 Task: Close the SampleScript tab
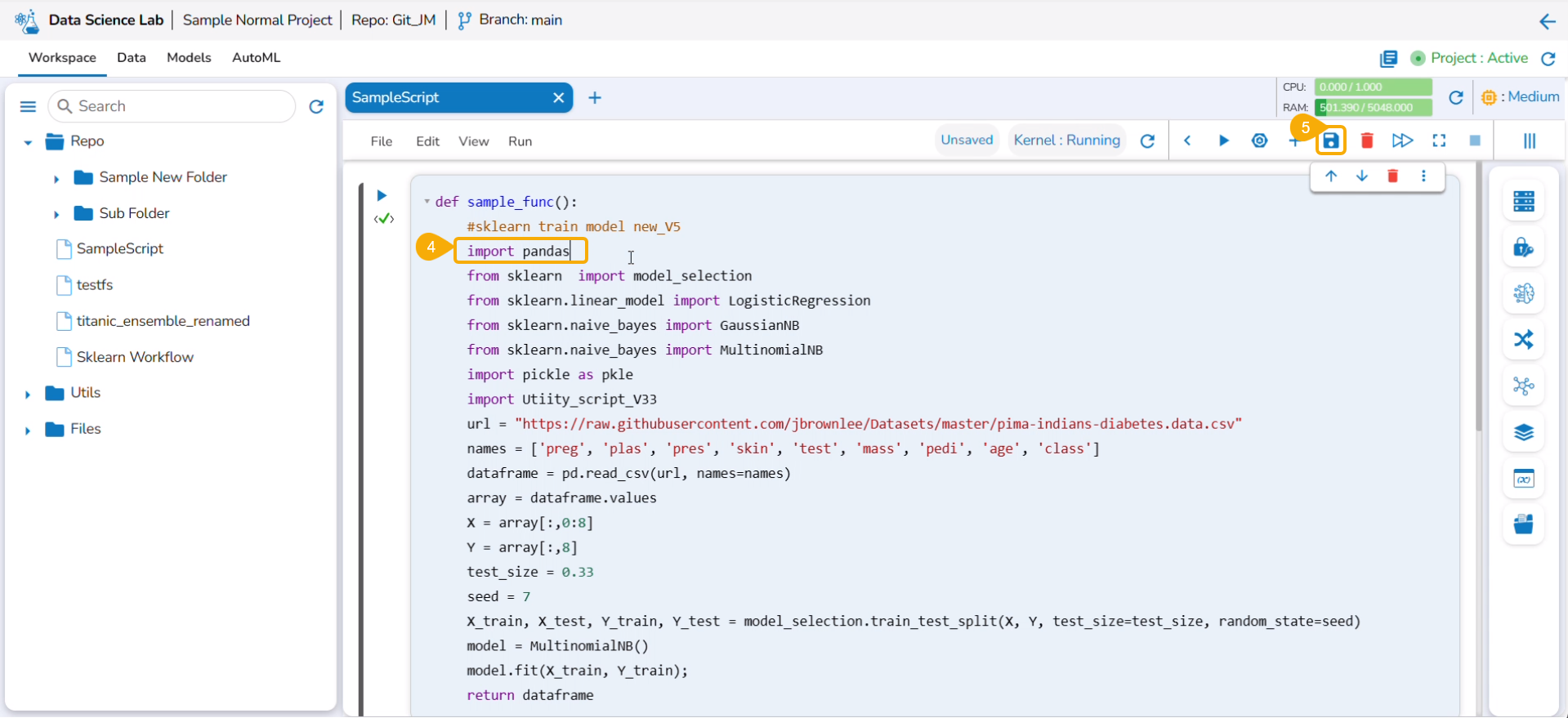click(x=558, y=98)
